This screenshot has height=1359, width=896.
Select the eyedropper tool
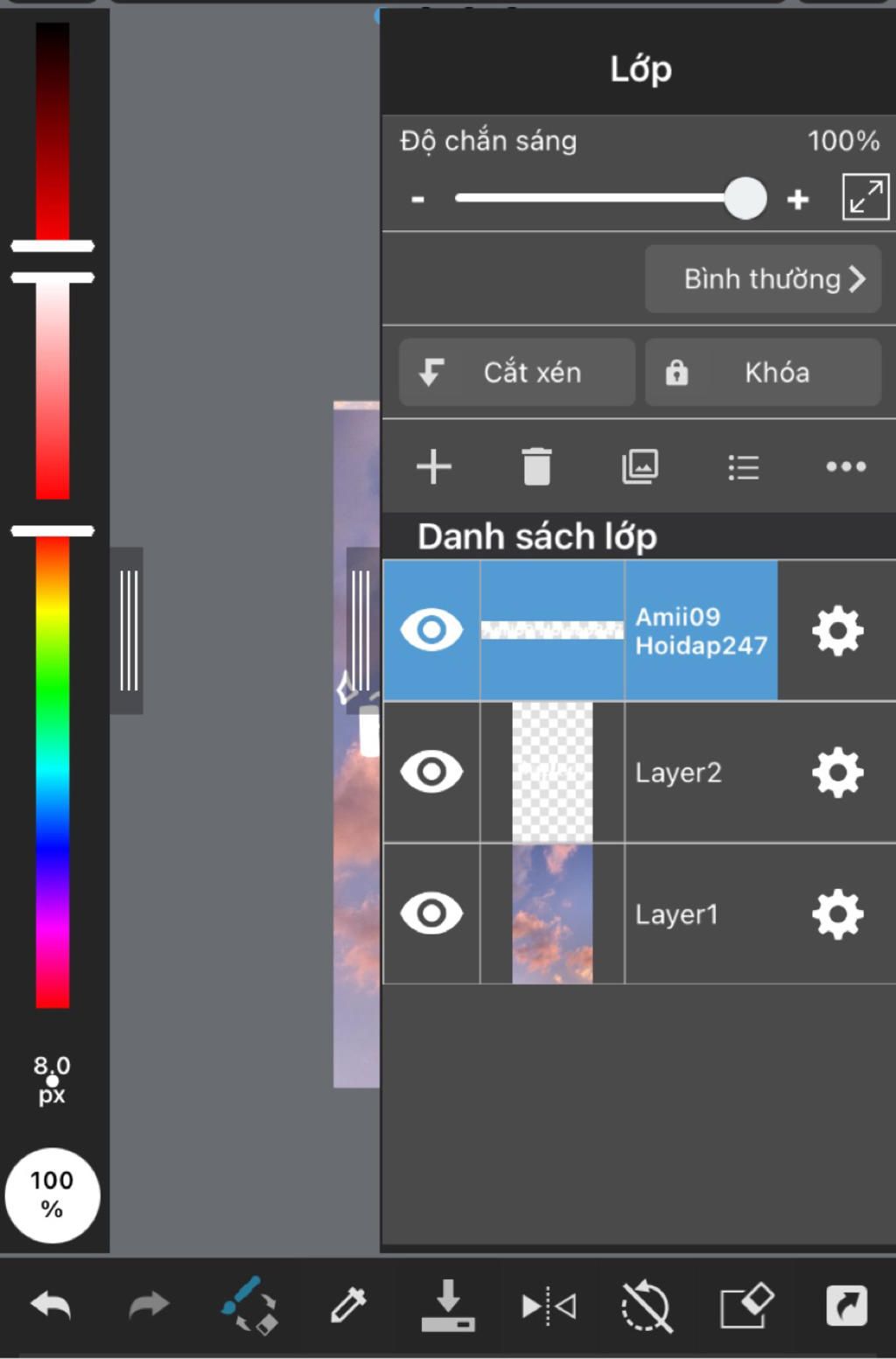347,1305
